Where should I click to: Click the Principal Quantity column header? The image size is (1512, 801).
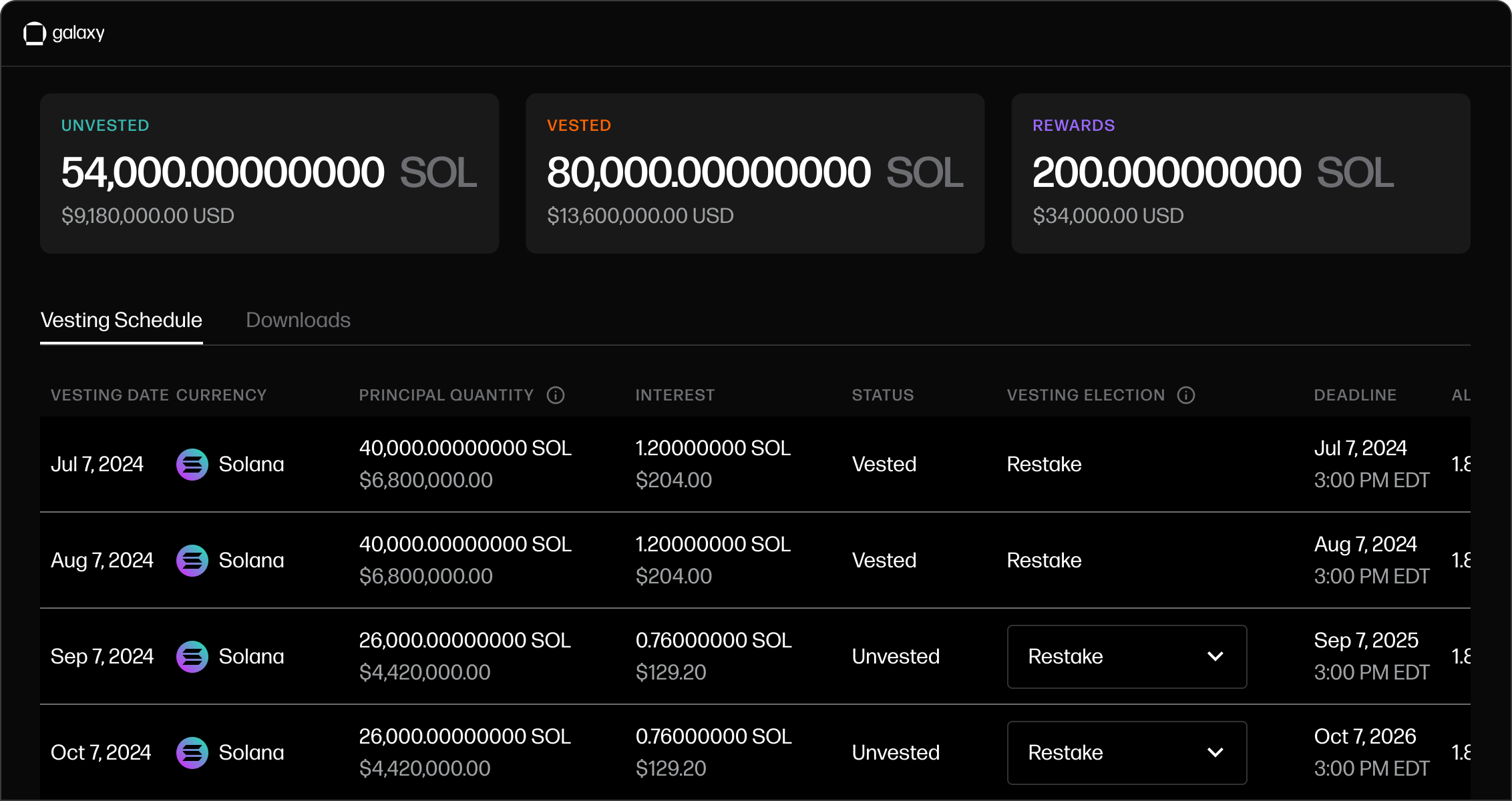[446, 395]
